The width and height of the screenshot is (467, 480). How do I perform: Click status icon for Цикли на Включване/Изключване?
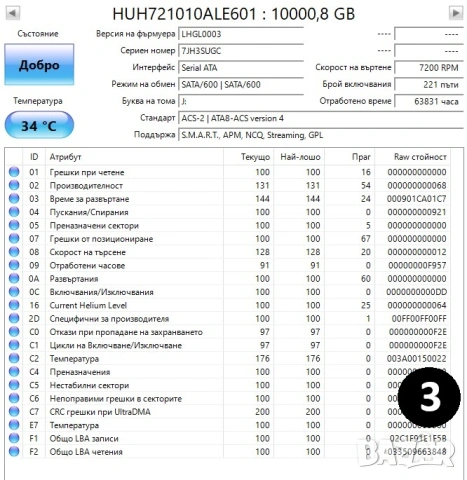click(x=14, y=345)
